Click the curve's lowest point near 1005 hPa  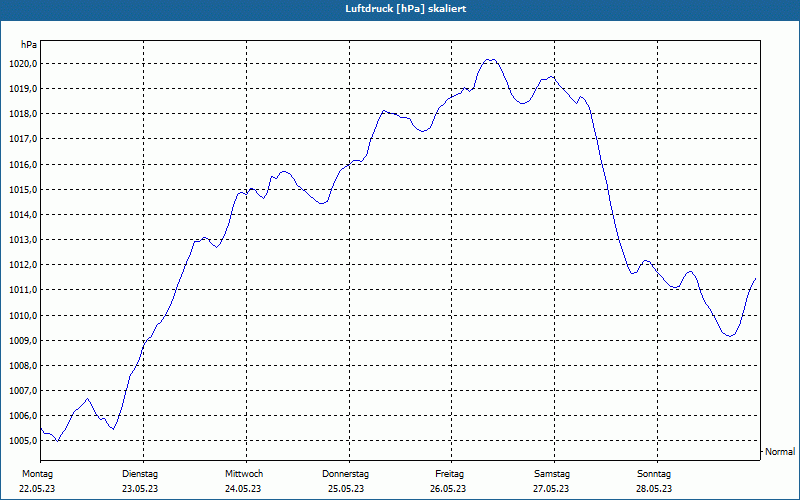click(58, 440)
